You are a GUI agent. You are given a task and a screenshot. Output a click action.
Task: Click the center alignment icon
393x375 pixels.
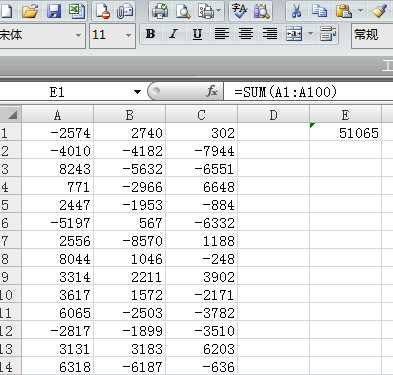pyautogui.click(x=246, y=34)
